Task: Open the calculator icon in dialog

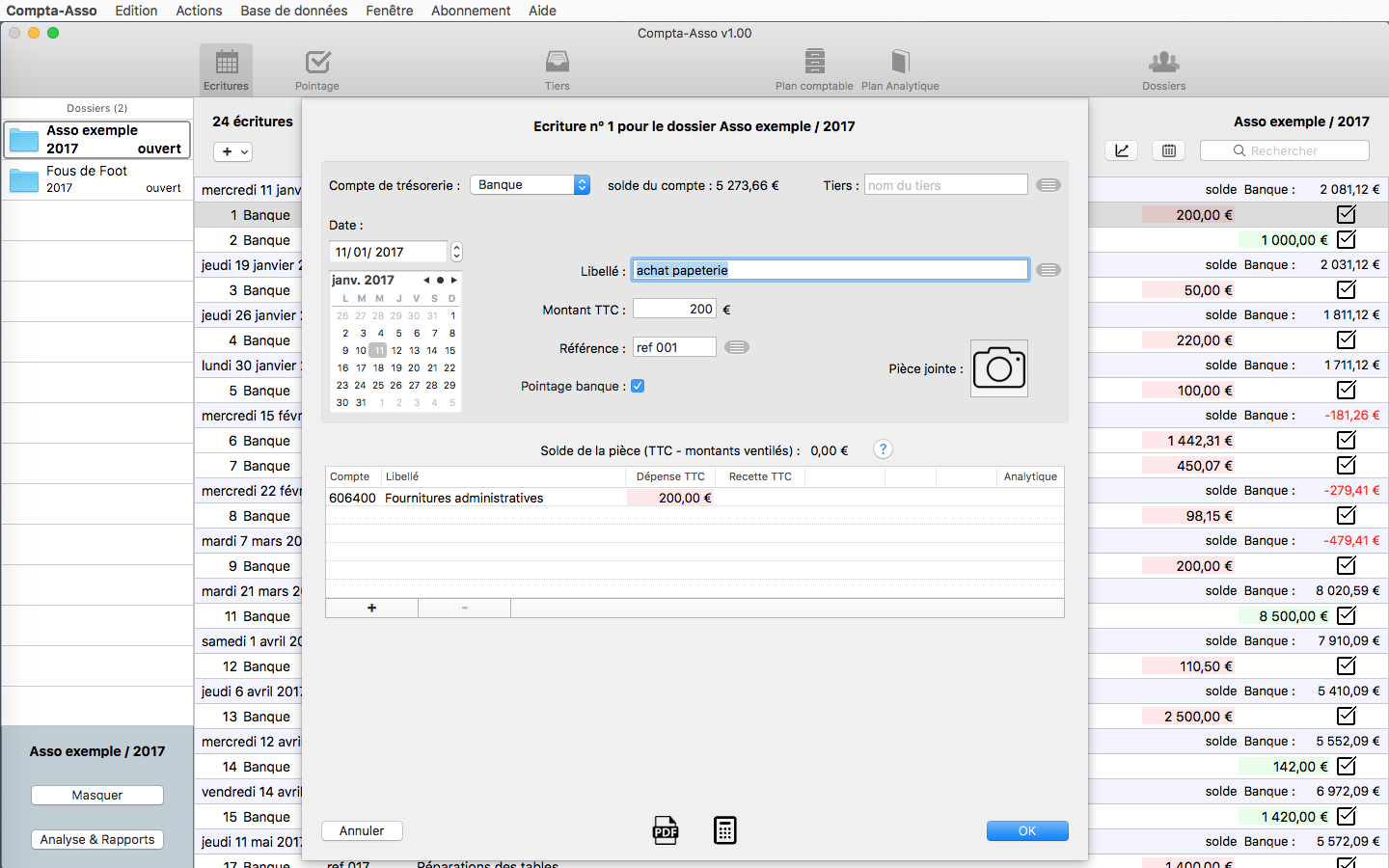Action: (725, 830)
